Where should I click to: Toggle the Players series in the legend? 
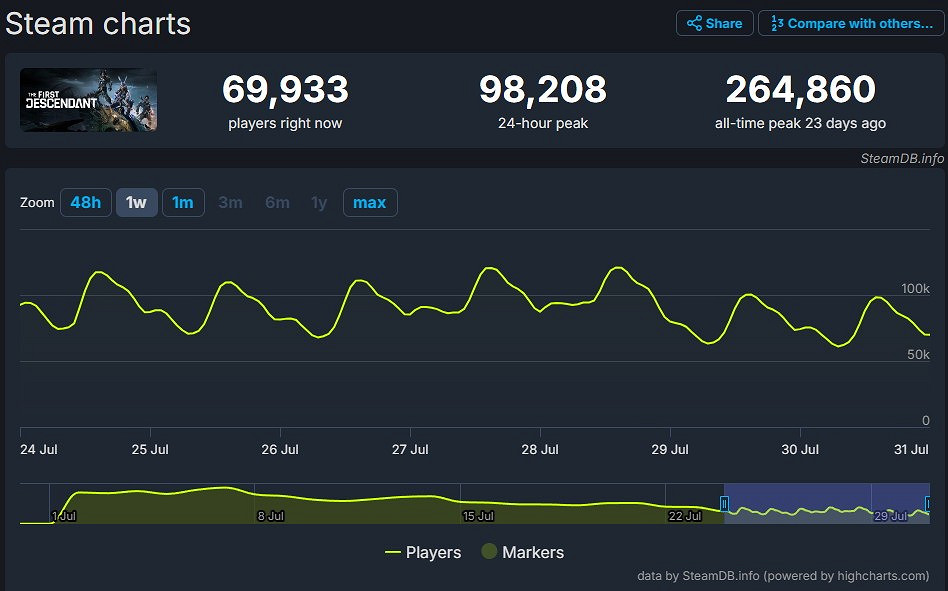(x=434, y=552)
